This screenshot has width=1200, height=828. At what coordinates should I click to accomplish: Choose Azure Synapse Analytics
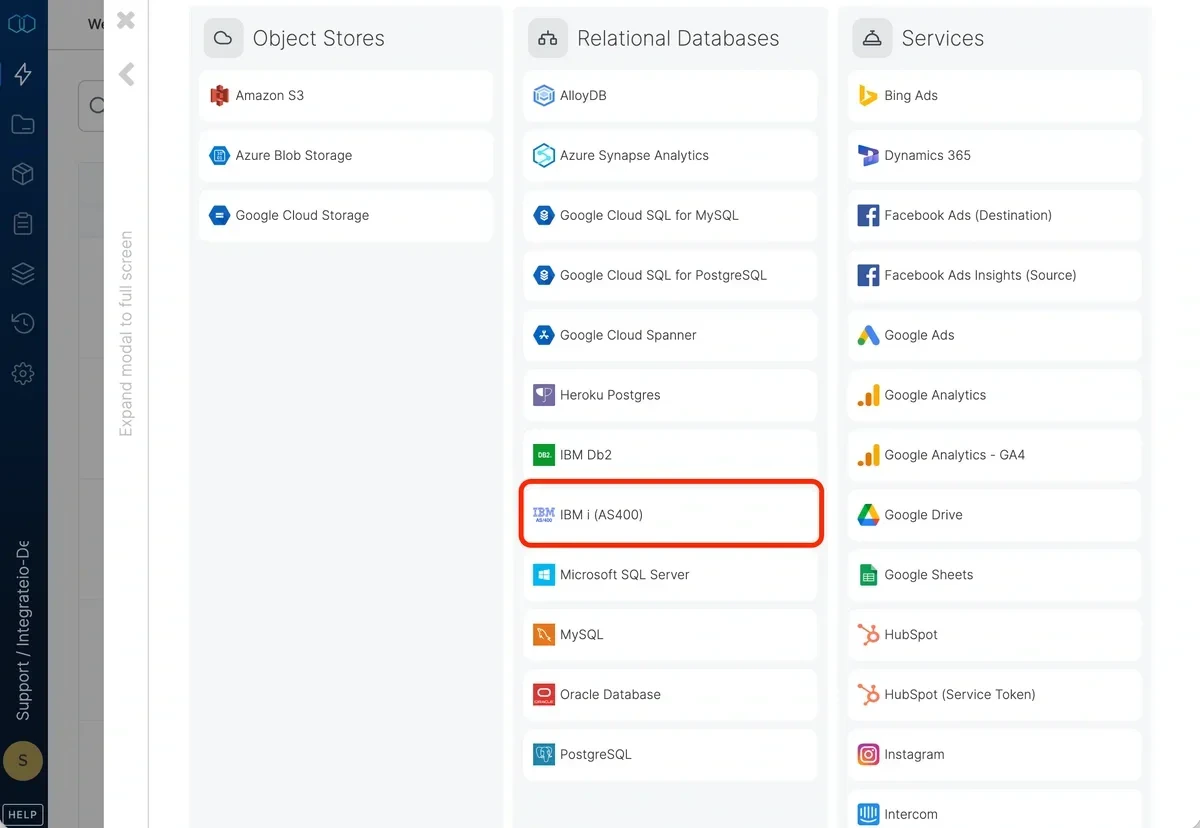(670, 156)
